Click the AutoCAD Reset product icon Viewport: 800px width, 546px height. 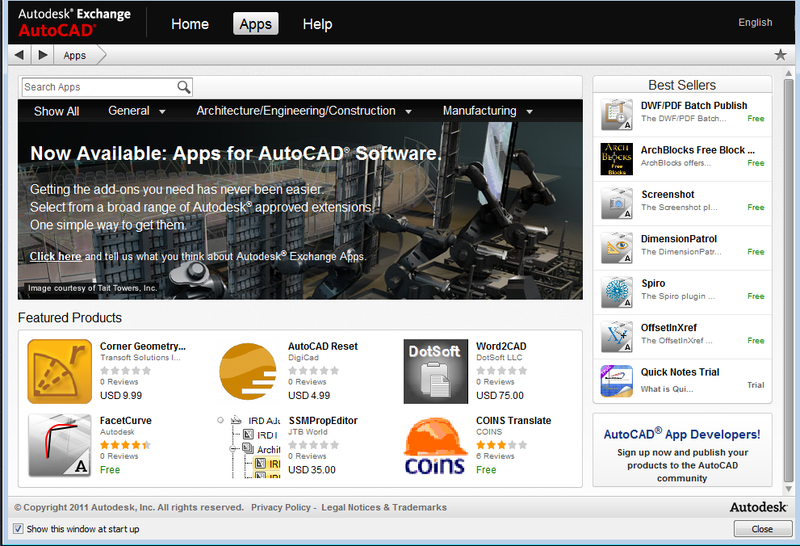coord(248,371)
